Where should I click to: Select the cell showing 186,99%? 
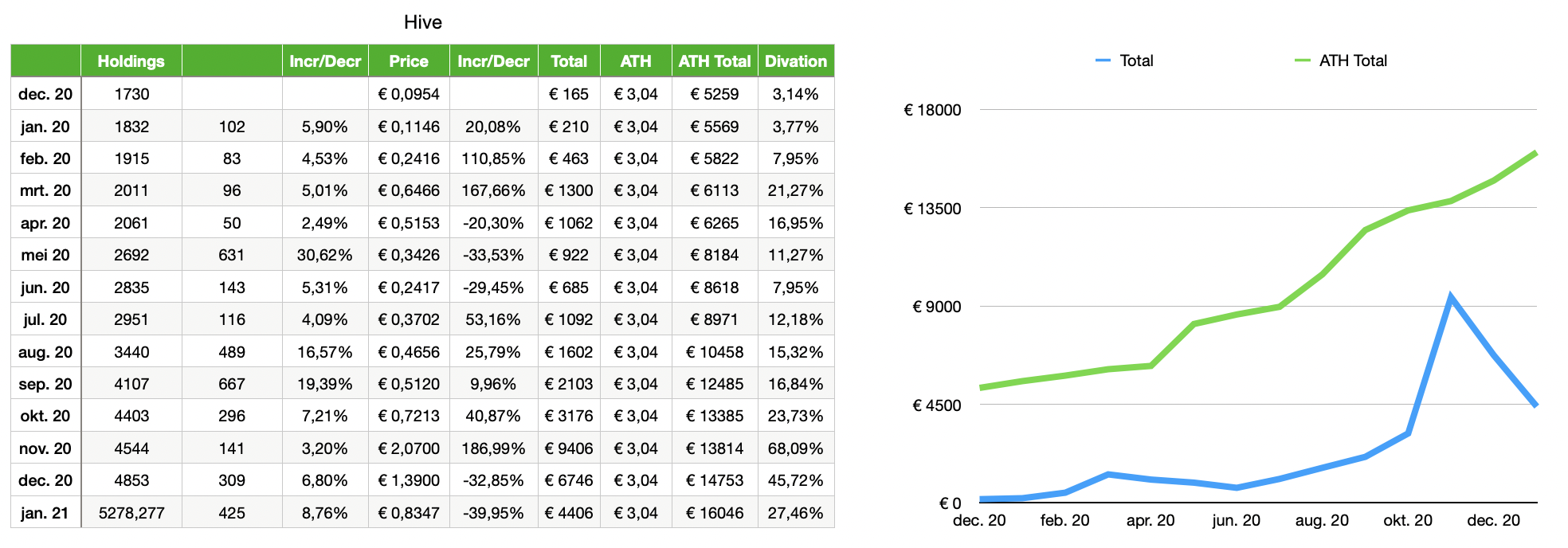pyautogui.click(x=494, y=448)
